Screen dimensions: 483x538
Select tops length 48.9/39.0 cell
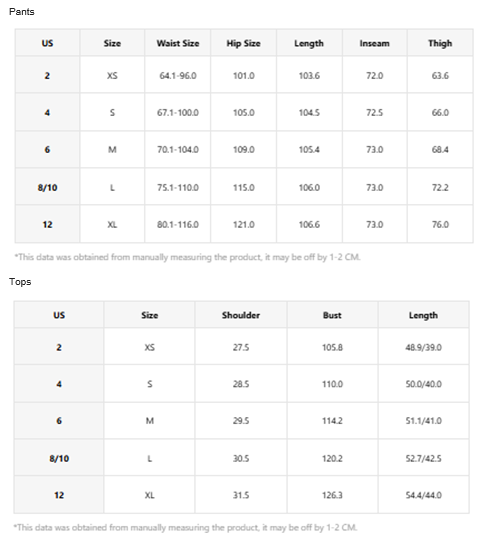[x=423, y=347]
